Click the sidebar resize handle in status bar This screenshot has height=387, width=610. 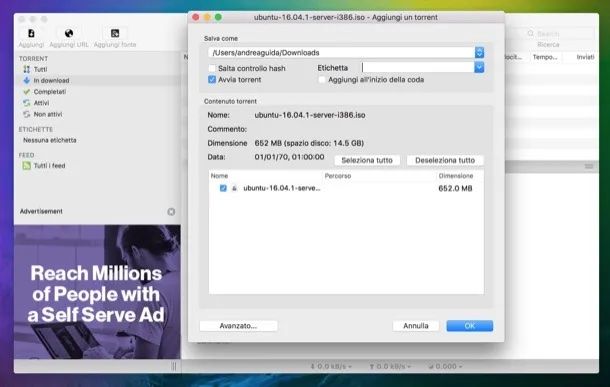click(174, 366)
